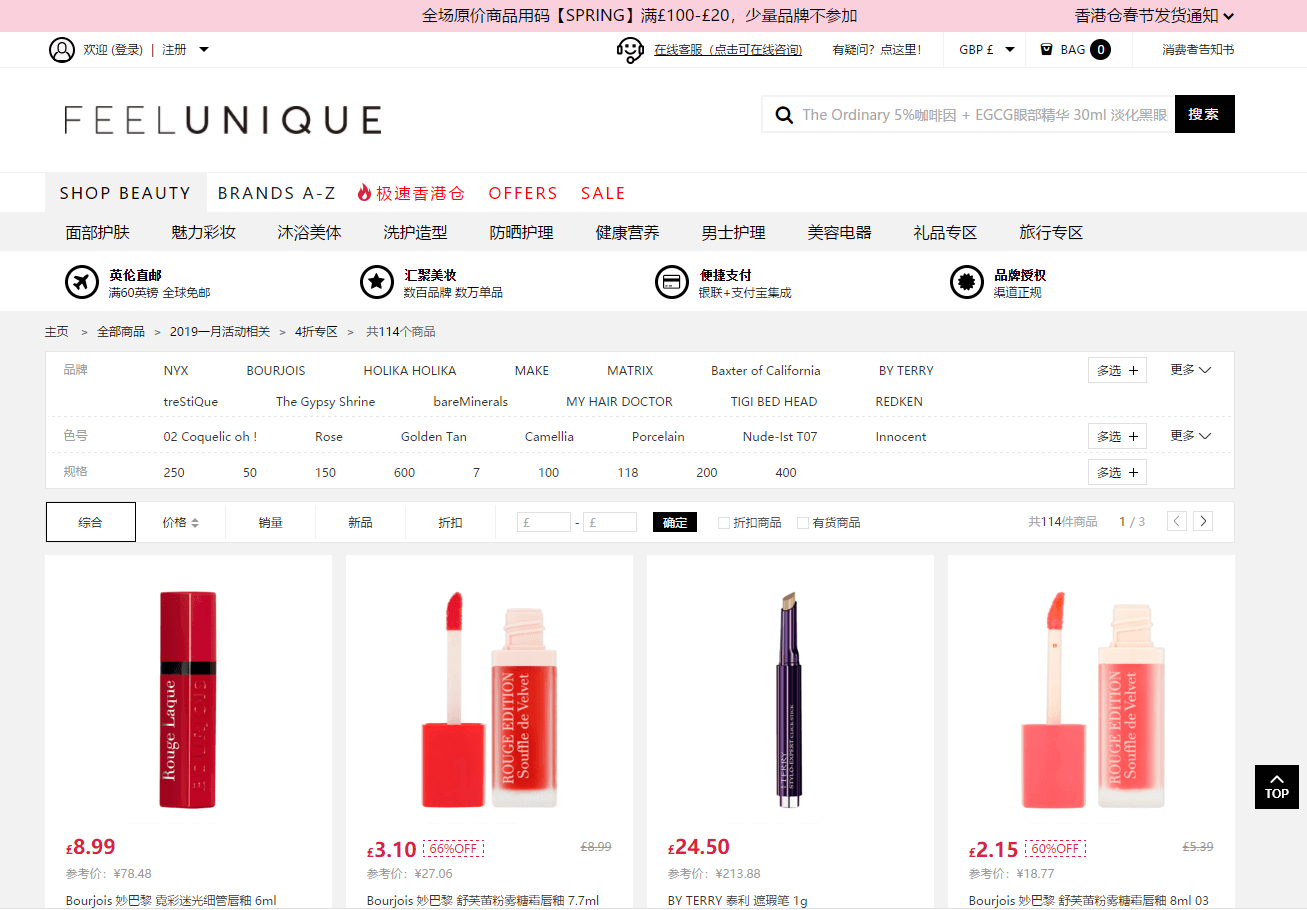The image size is (1307, 910).
Task: Click 主页 in the breadcrumb
Action: pos(57,331)
